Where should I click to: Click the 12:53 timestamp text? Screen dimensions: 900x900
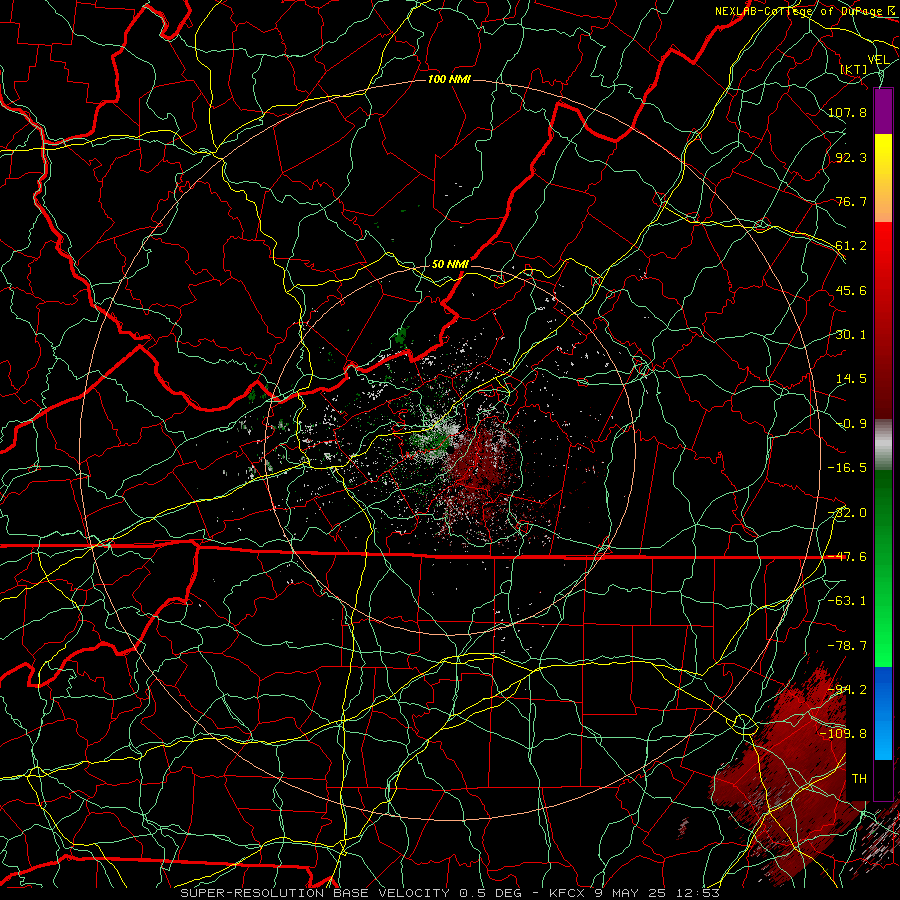coord(697,893)
